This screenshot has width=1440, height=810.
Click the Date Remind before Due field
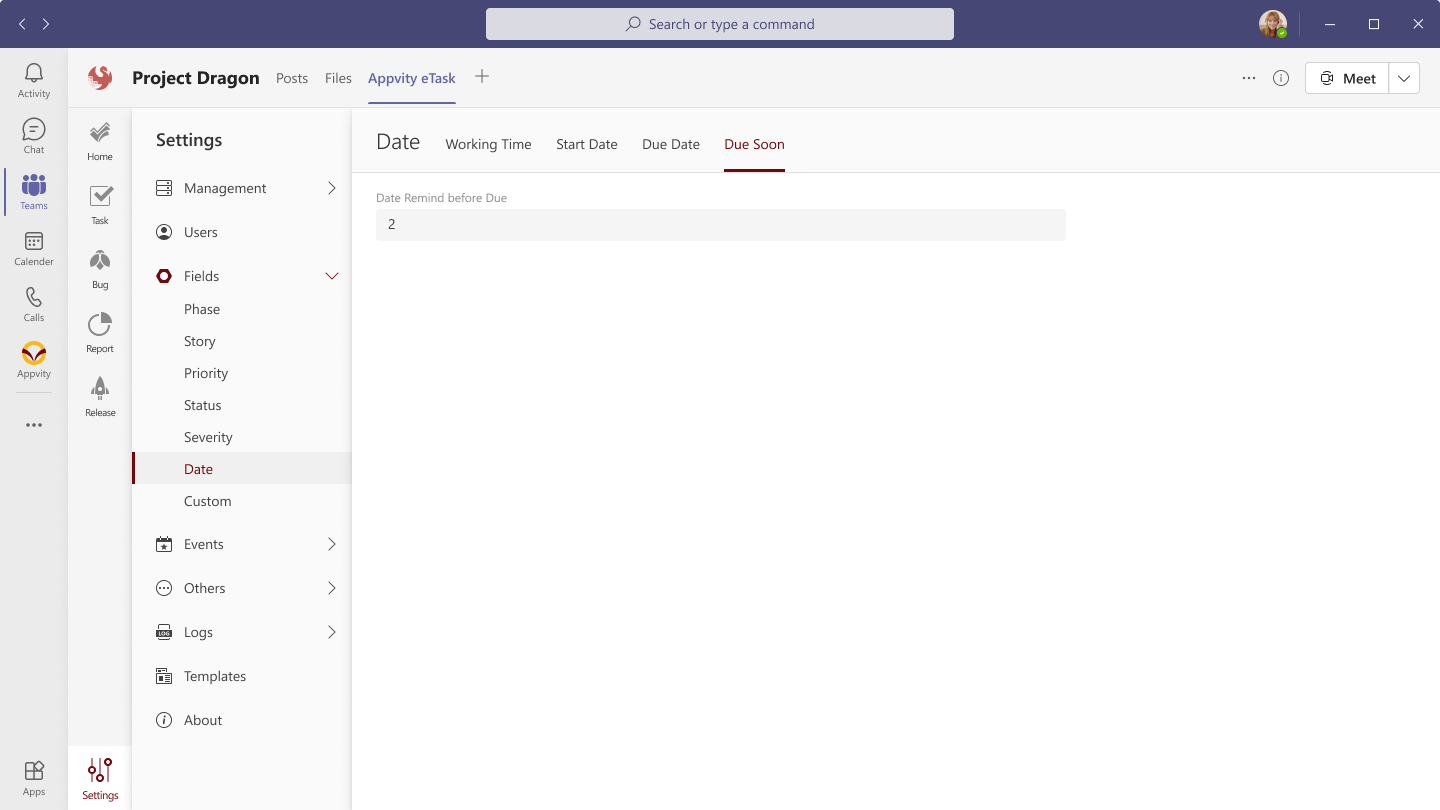[720, 225]
